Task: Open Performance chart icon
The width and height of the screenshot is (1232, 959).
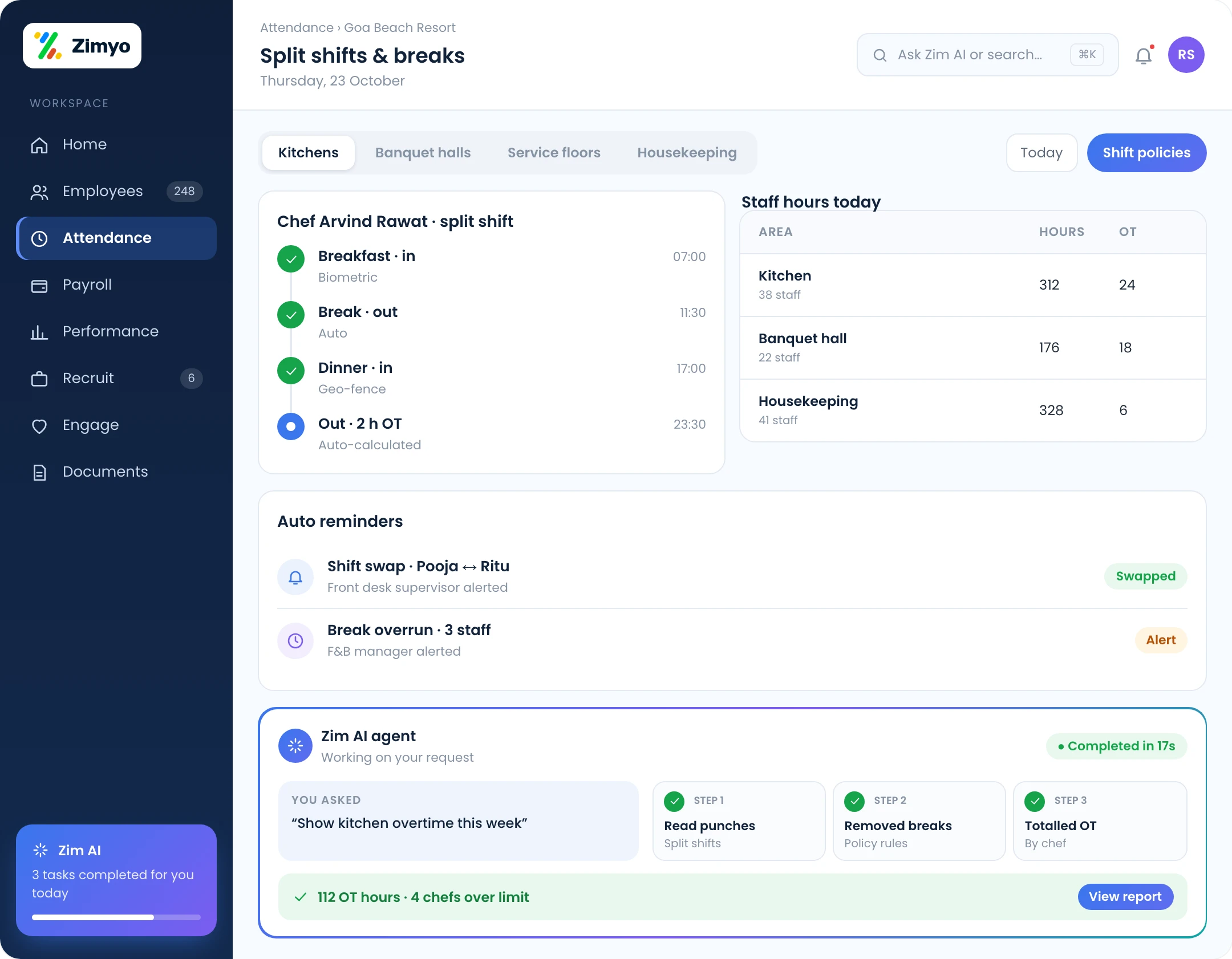Action: (39, 332)
